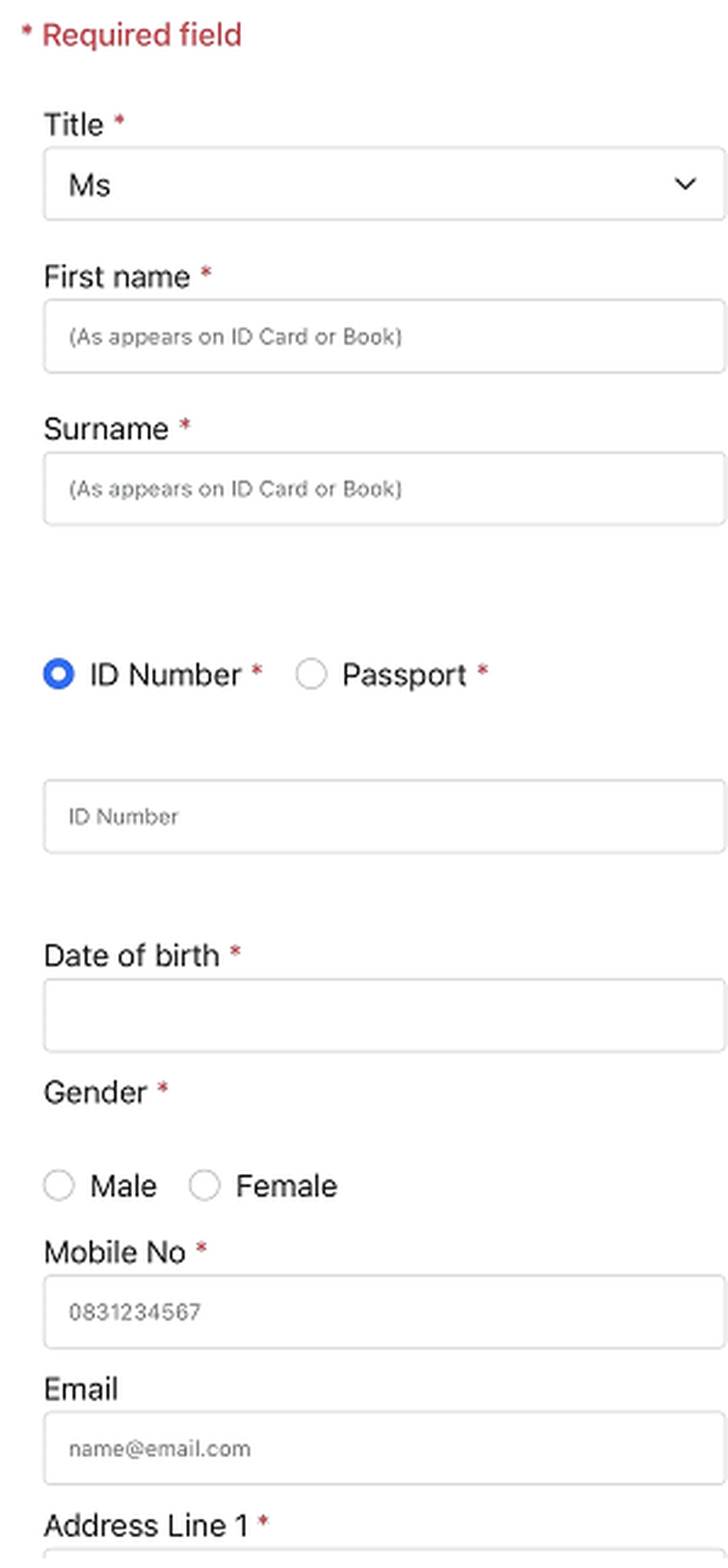Viewport: 728px width, 1568px height.
Task: Open the Title dropdown showing Ms
Action: click(384, 184)
